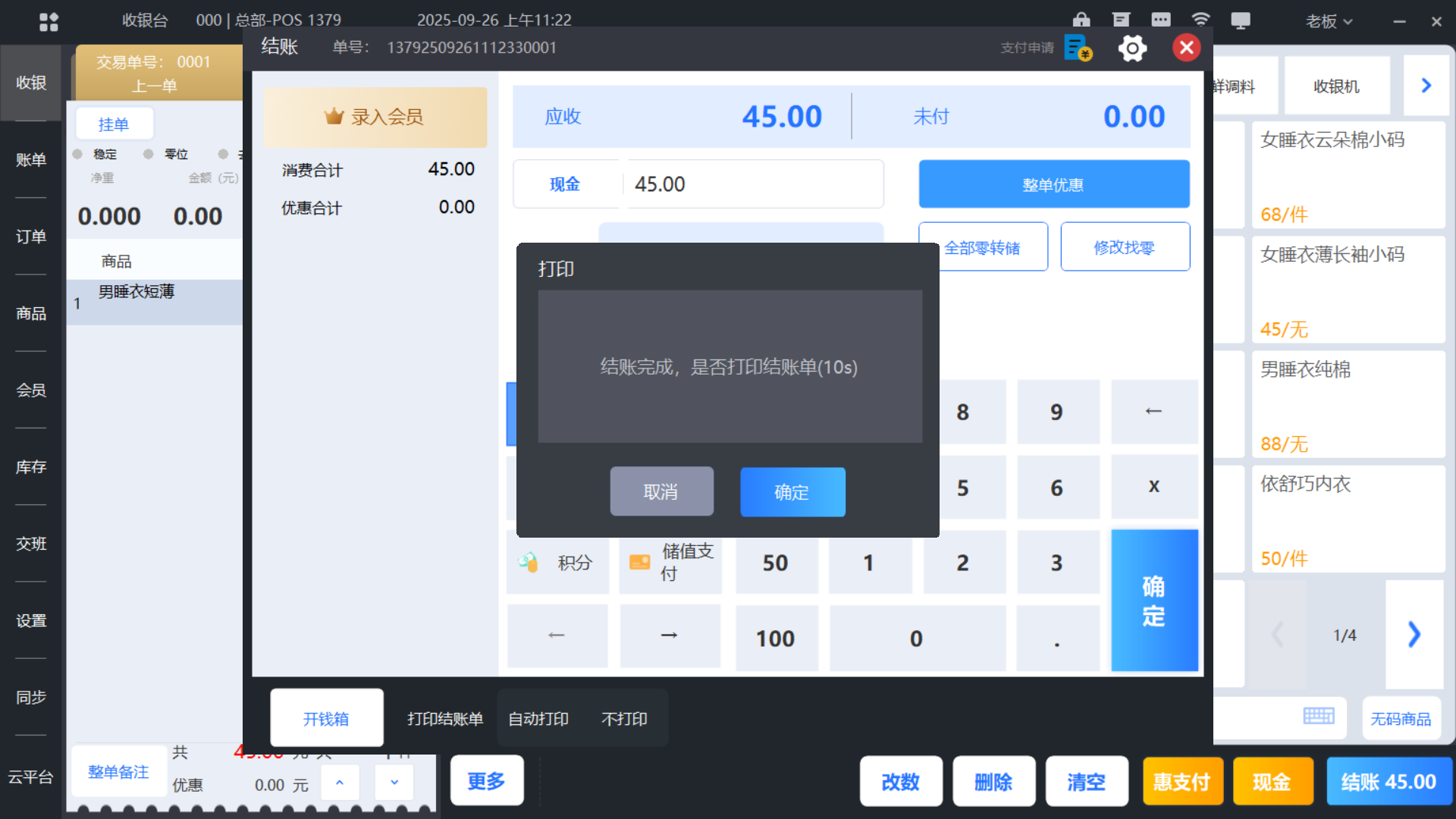Check the Wi-Fi network status icon
The height and width of the screenshot is (819, 1456).
[x=1200, y=20]
